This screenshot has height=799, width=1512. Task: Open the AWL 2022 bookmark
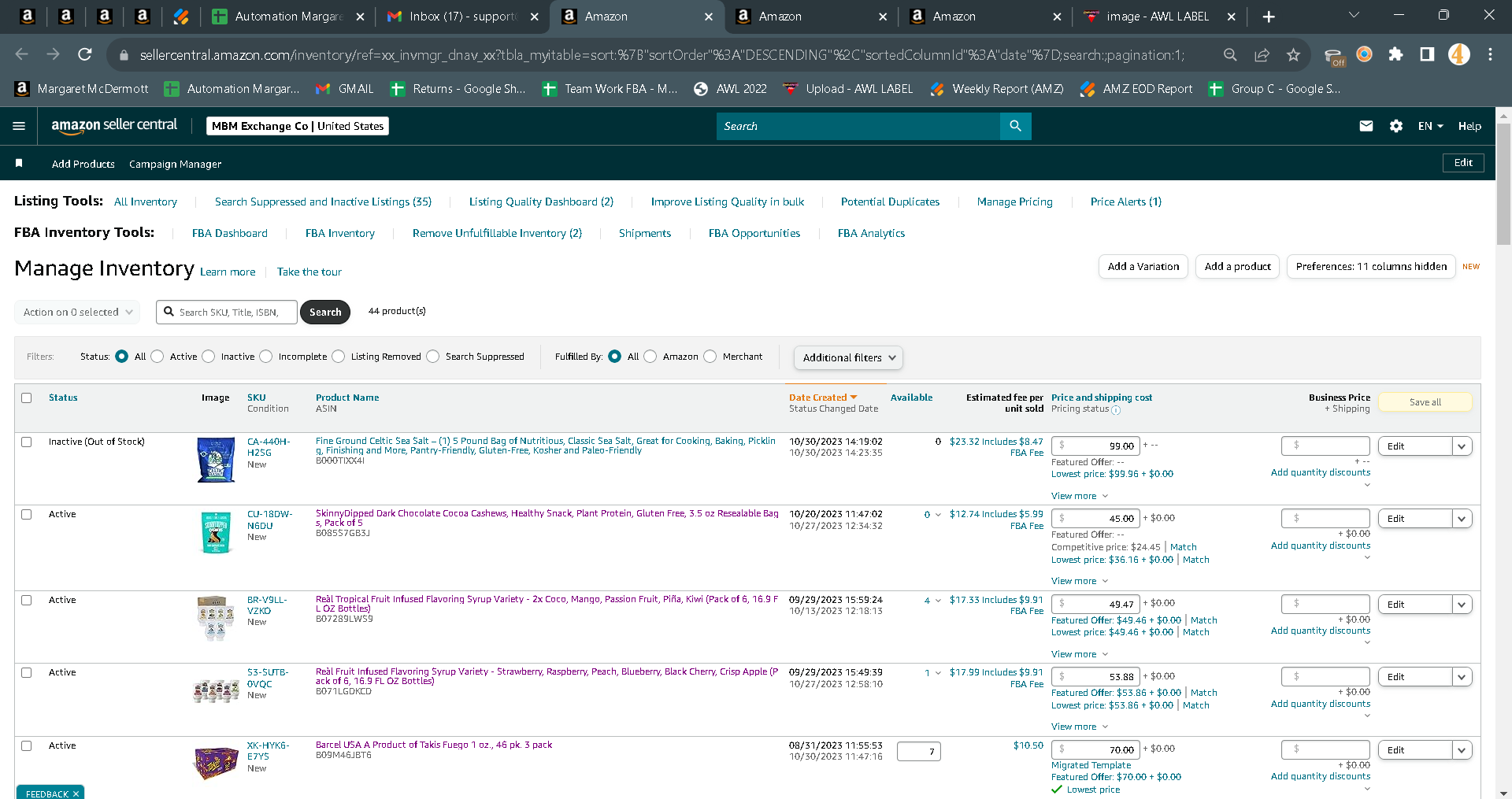click(730, 89)
